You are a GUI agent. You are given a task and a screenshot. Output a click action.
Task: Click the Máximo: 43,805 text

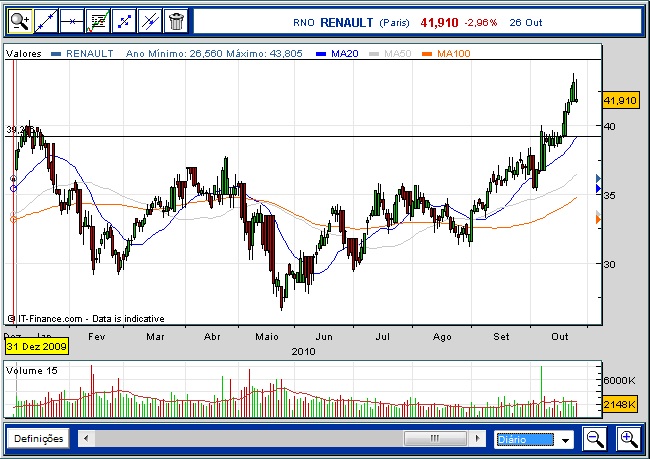(x=264, y=53)
